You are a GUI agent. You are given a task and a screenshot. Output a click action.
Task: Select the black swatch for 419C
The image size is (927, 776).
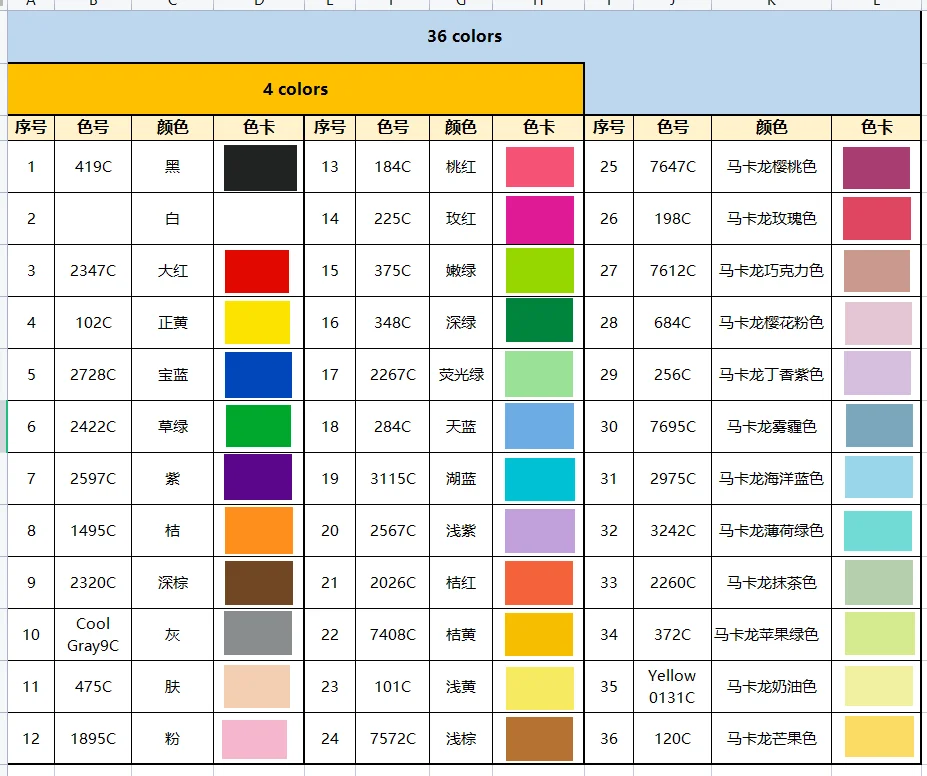tap(260, 168)
